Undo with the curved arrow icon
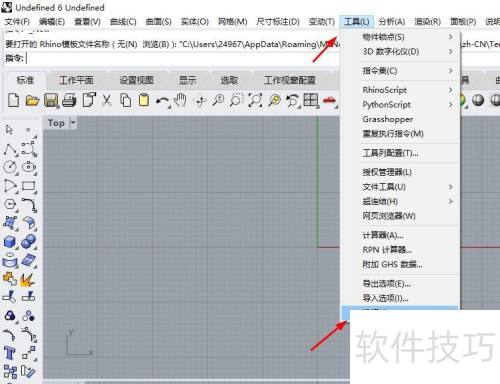The height and width of the screenshot is (384, 500). (x=162, y=100)
